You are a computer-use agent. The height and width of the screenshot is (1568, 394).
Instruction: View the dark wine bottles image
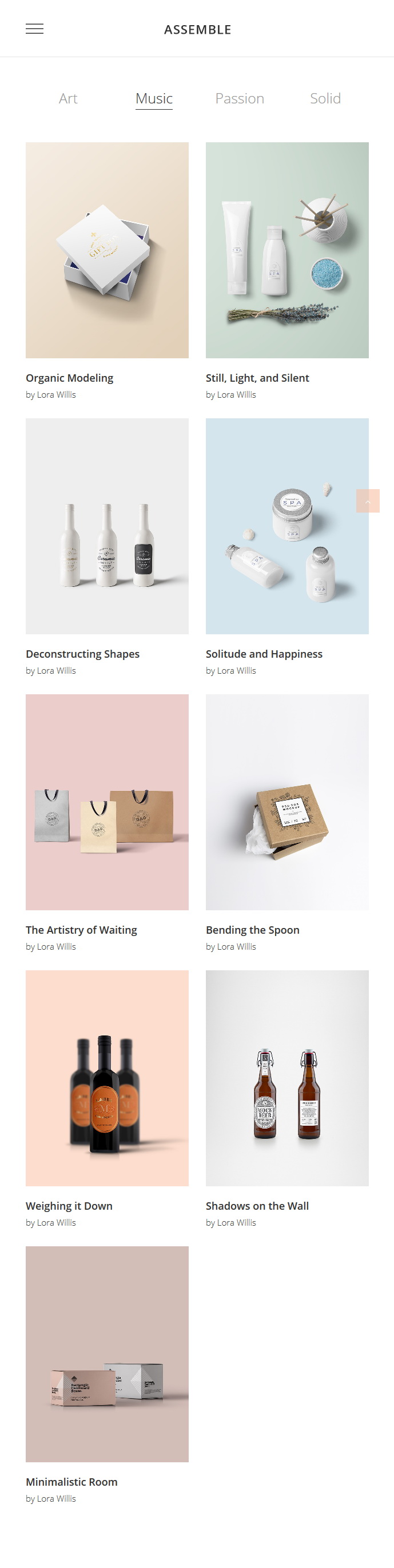point(107,1078)
